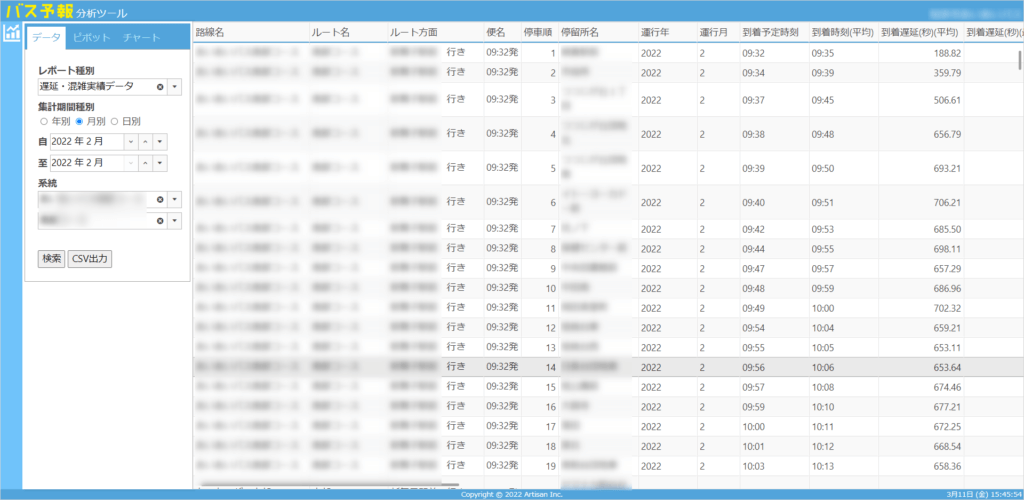
Task: Click the vertical scrollbar thumb of the table
Action: pos(1019,59)
